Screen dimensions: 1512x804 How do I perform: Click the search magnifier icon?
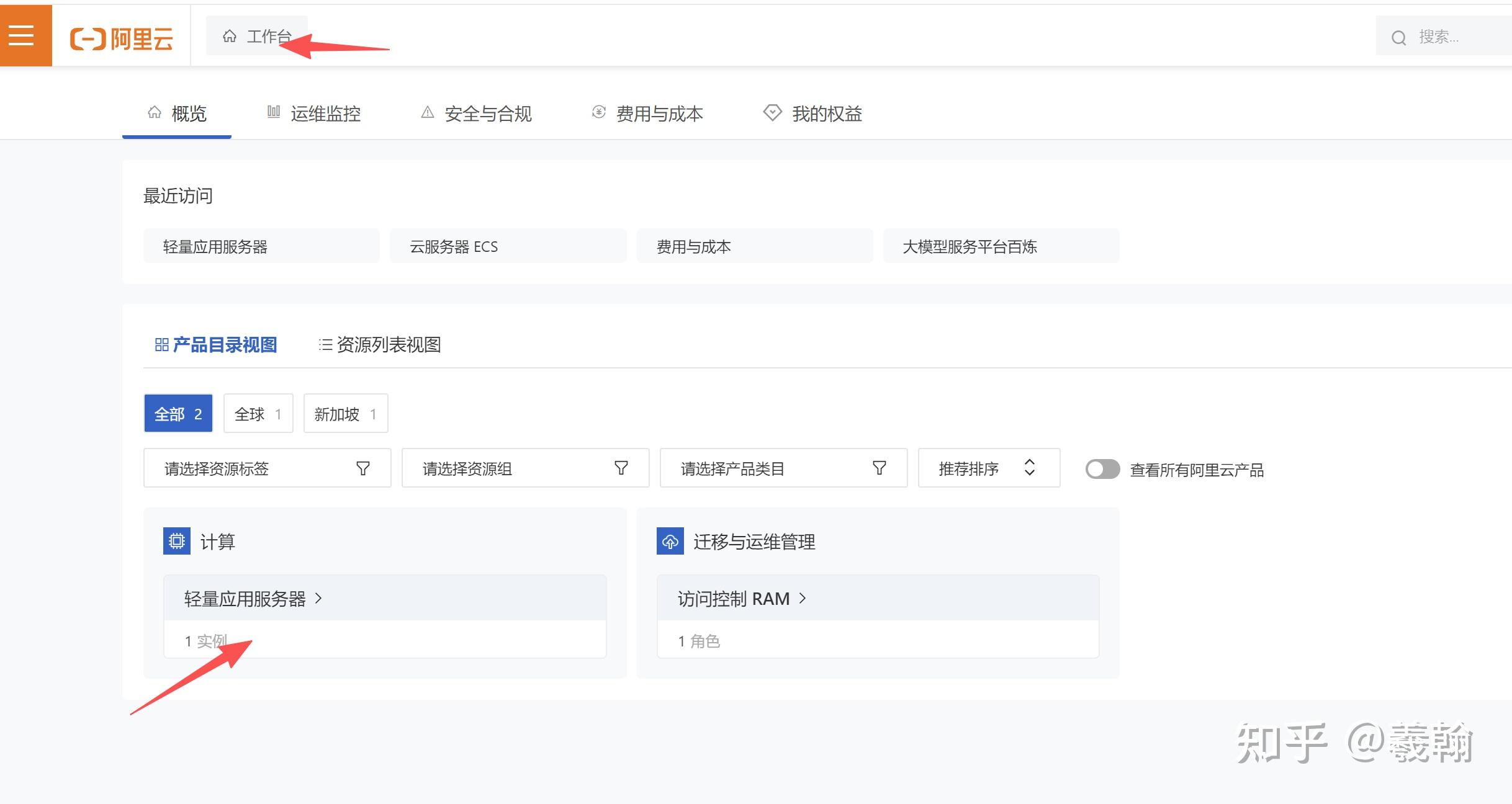tap(1398, 37)
